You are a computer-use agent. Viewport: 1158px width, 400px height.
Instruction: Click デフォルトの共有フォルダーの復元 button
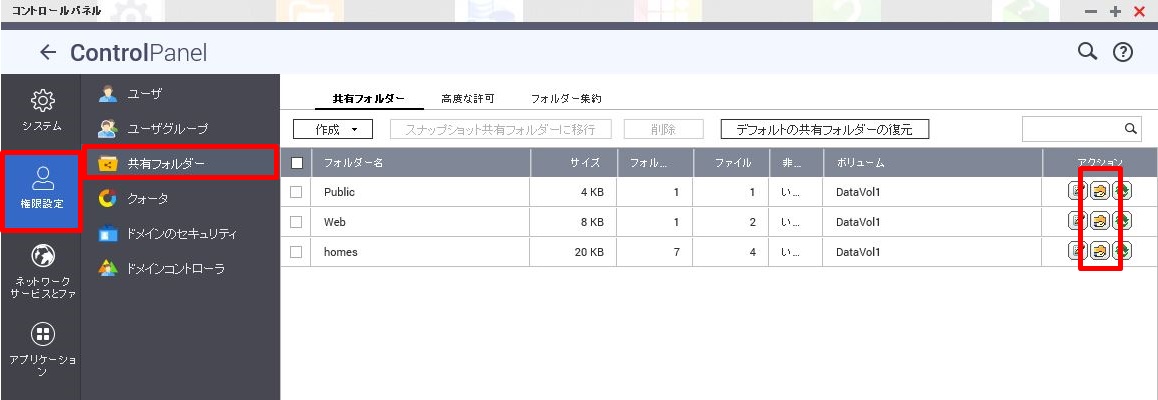tap(824, 129)
